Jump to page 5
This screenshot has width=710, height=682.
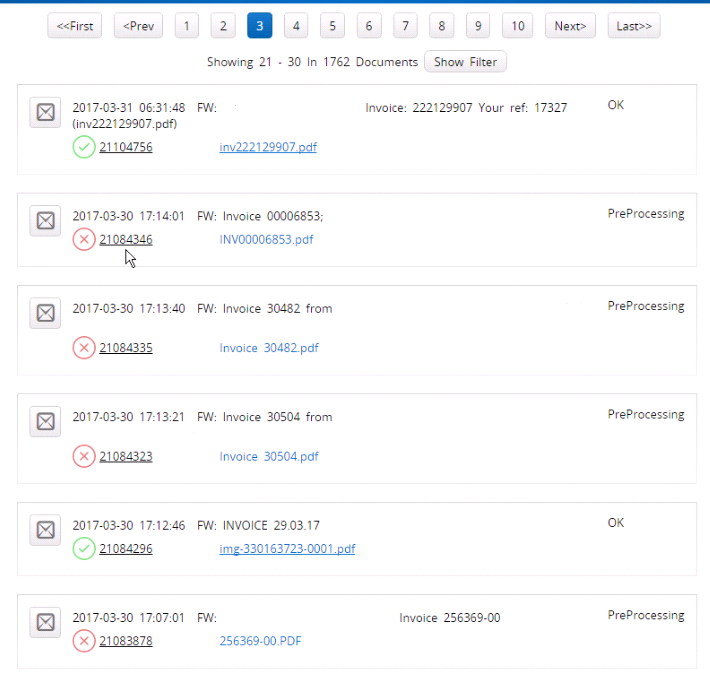point(332,26)
